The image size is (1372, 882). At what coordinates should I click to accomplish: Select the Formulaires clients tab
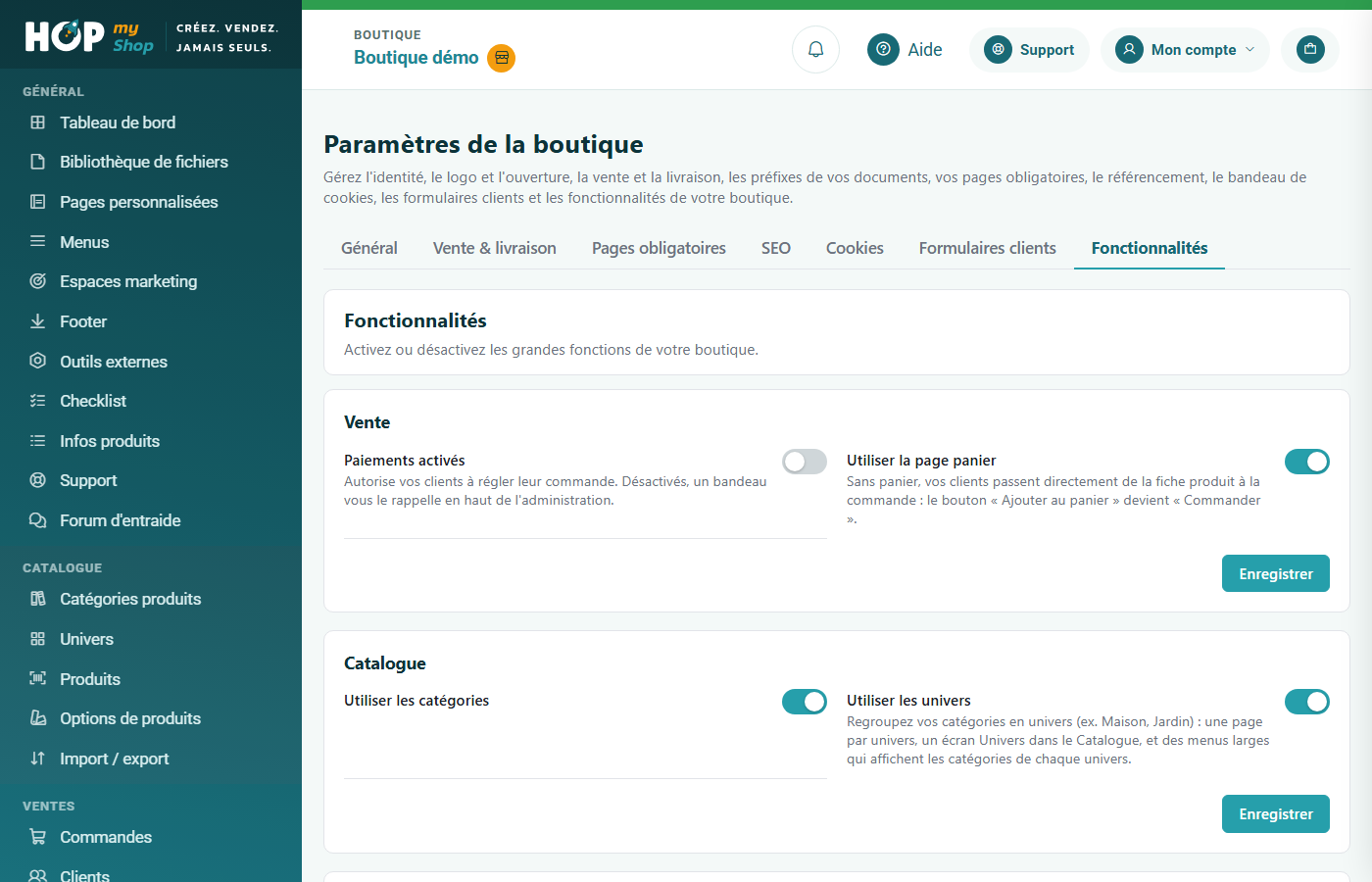coord(988,248)
